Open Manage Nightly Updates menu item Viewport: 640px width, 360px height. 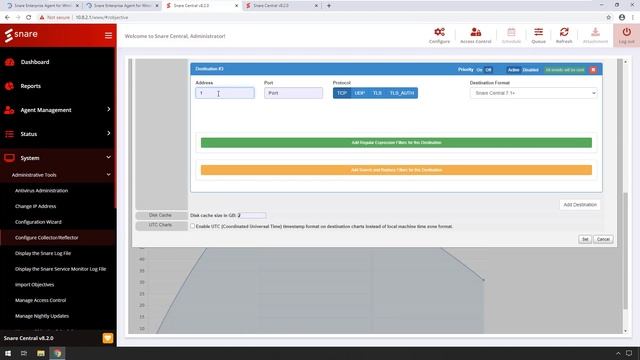[x=42, y=316]
